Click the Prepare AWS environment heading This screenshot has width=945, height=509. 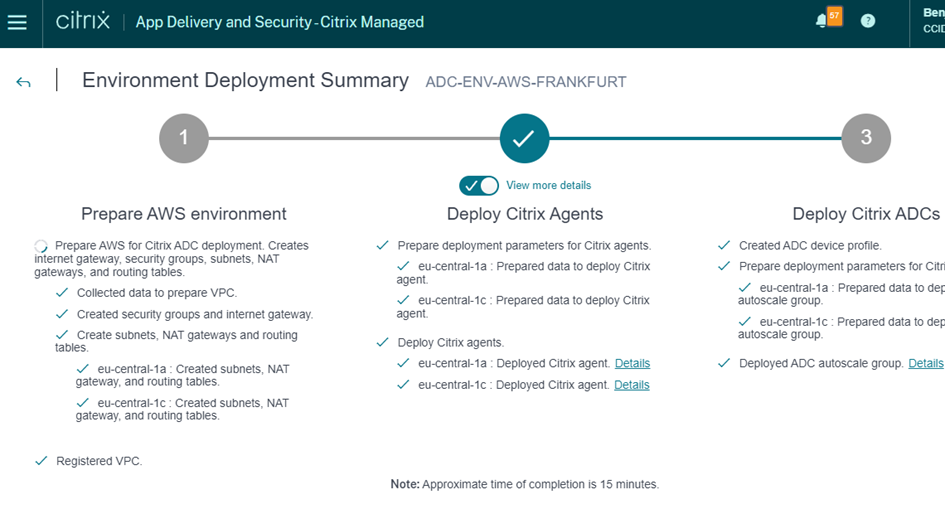(x=184, y=214)
